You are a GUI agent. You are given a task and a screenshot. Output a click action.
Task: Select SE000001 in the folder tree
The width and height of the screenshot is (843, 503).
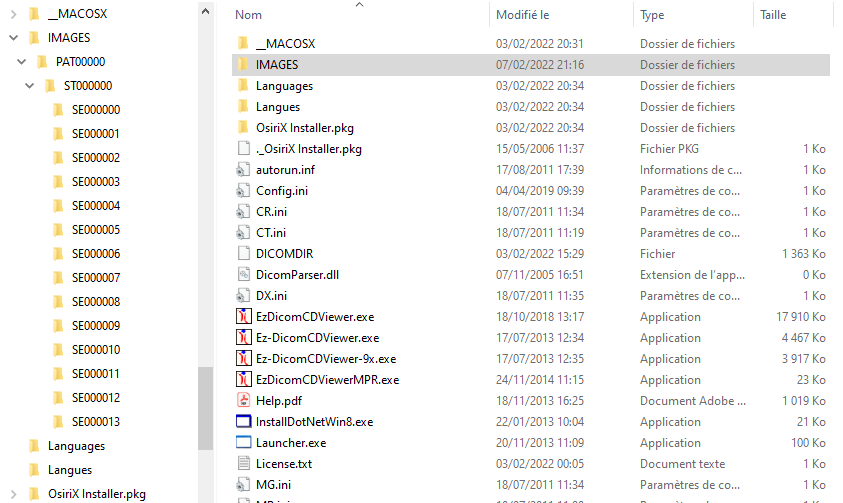(x=96, y=134)
